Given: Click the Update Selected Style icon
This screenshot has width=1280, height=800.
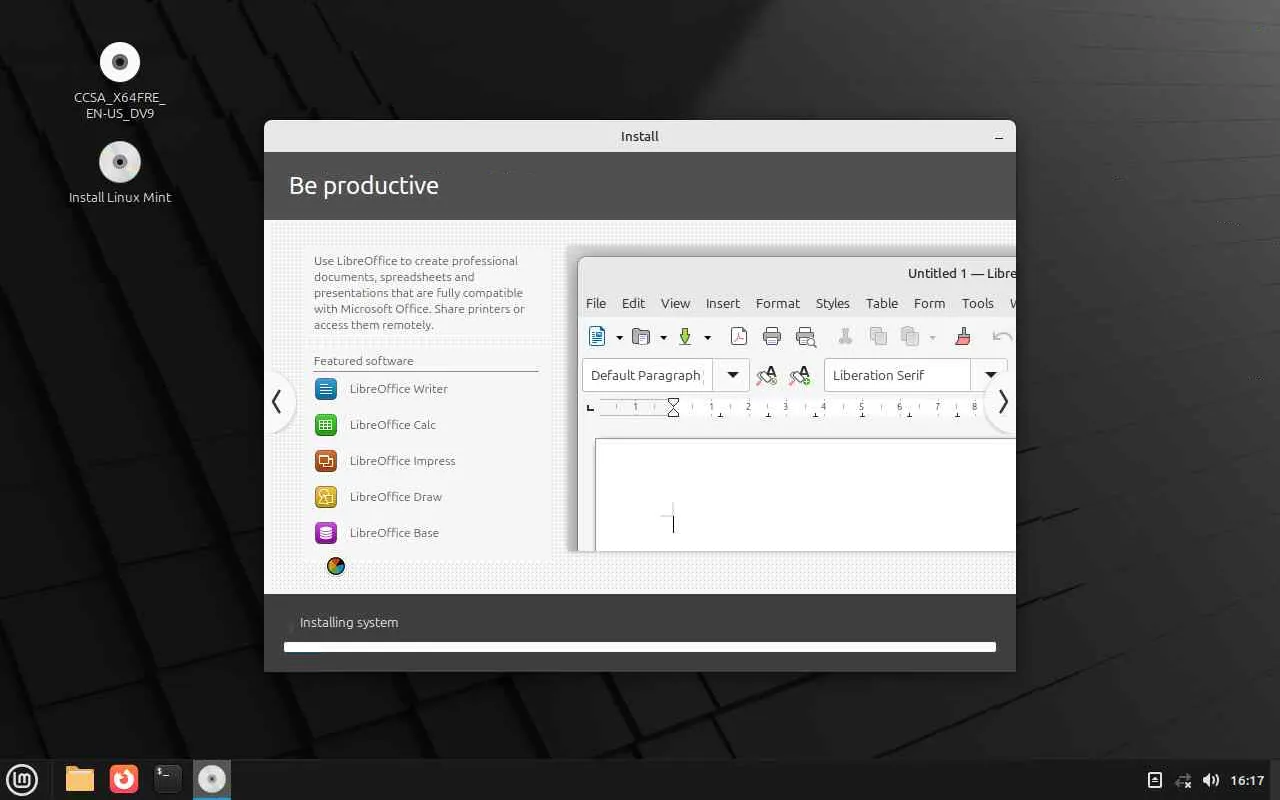Looking at the screenshot, I should click(x=767, y=376).
